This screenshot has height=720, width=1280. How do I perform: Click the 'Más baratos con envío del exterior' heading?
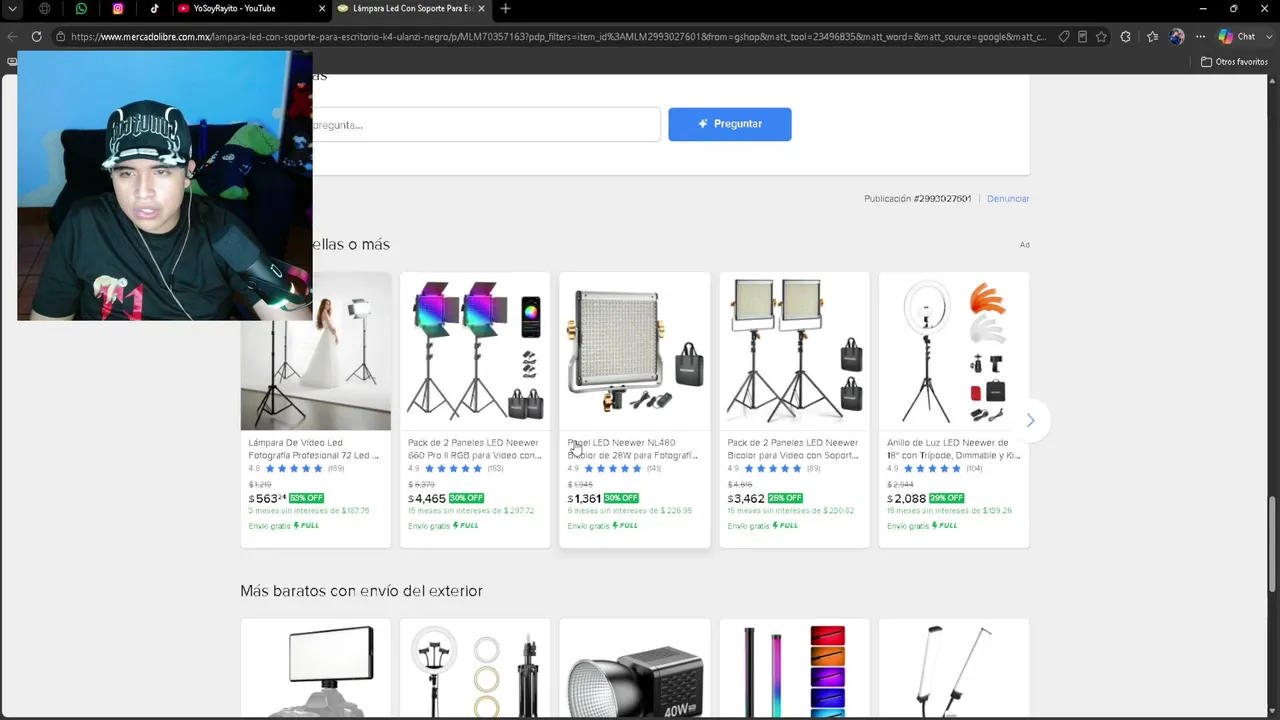361,591
